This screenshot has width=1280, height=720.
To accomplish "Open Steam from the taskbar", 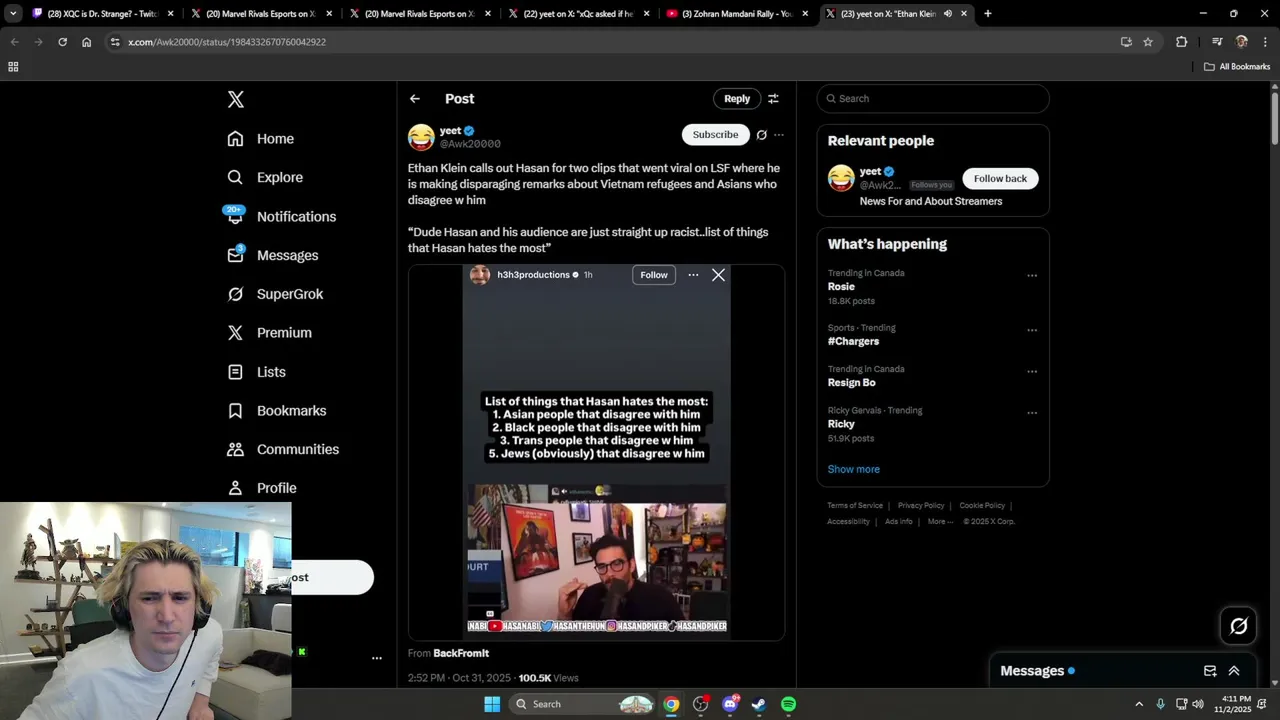I will 759,704.
